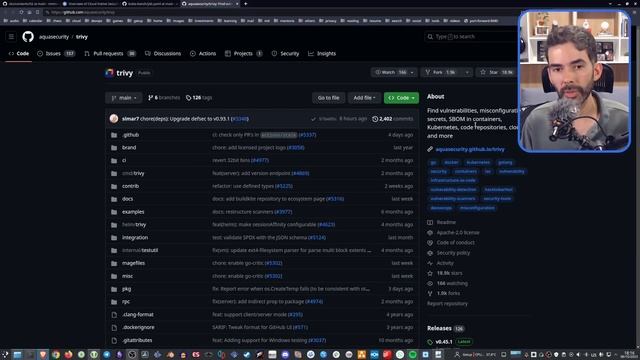Open the misc folder
The width and height of the screenshot is (640, 360).
tap(127, 276)
